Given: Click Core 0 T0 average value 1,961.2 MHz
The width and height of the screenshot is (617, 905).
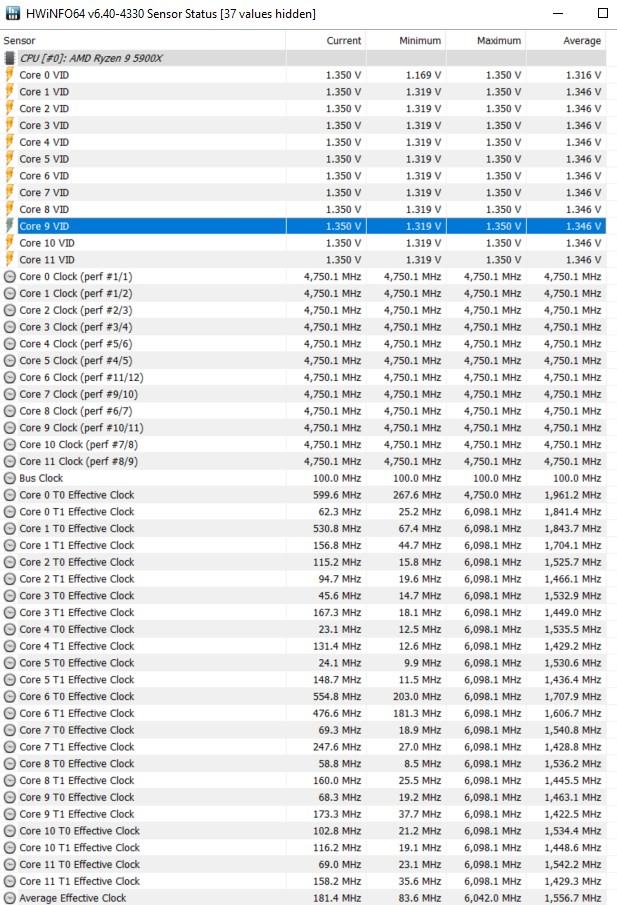Looking at the screenshot, I should (x=573, y=495).
